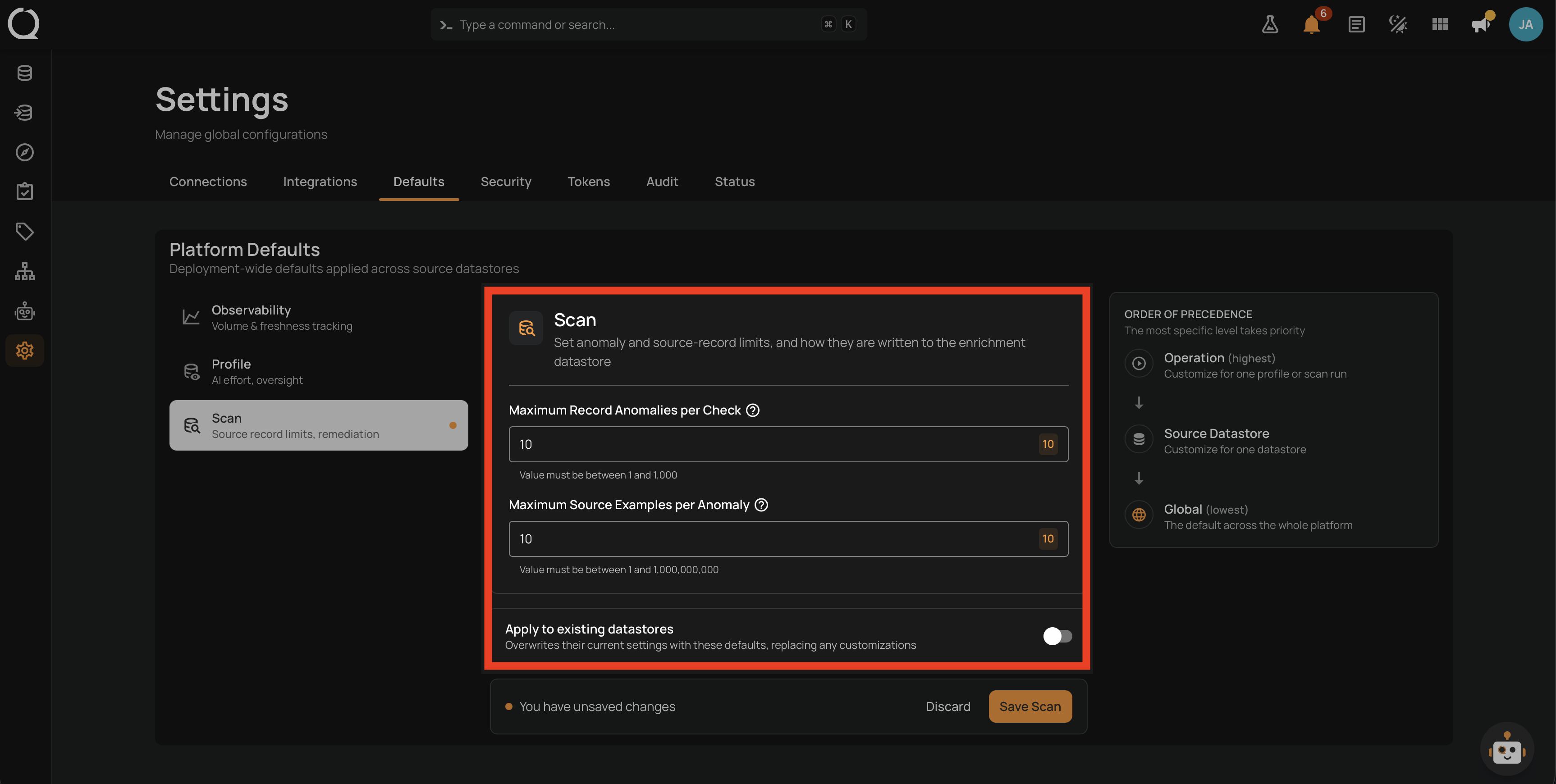Click the flask experiments icon
The height and width of the screenshot is (784, 1556).
click(1270, 25)
